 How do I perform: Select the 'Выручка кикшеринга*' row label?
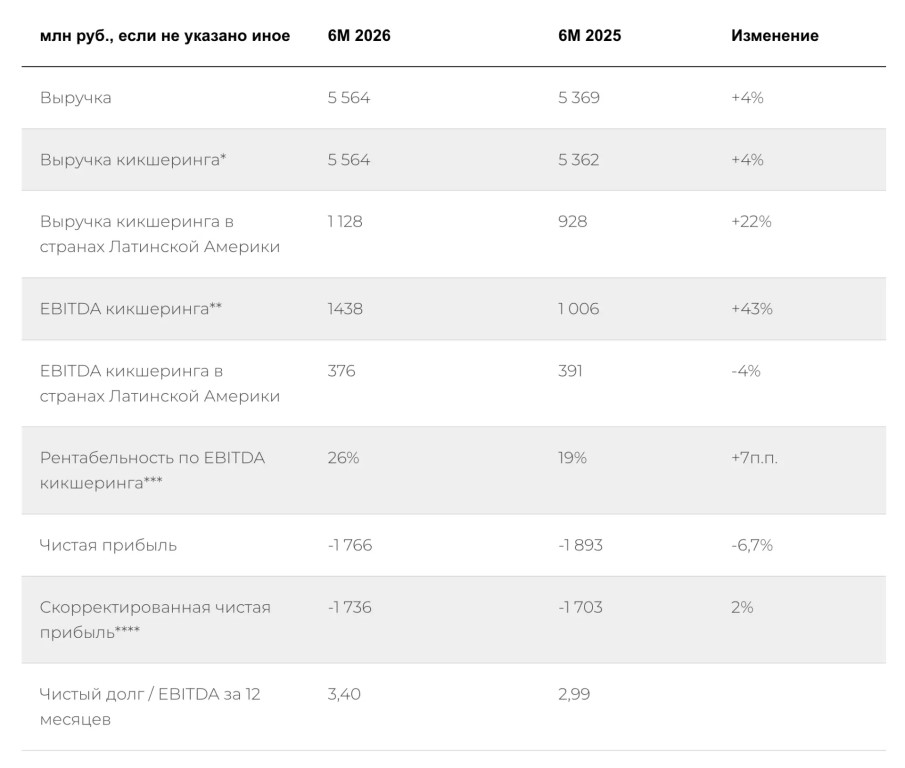click(133, 159)
